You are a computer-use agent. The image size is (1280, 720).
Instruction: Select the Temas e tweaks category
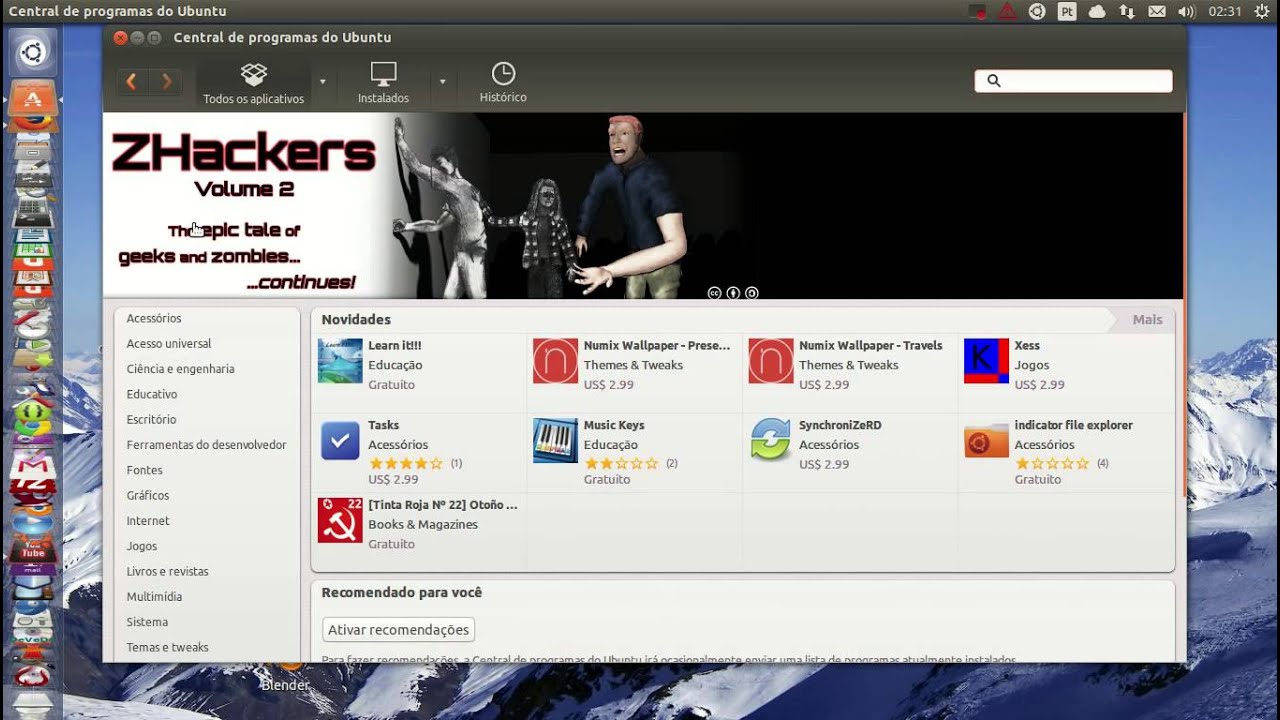(167, 647)
